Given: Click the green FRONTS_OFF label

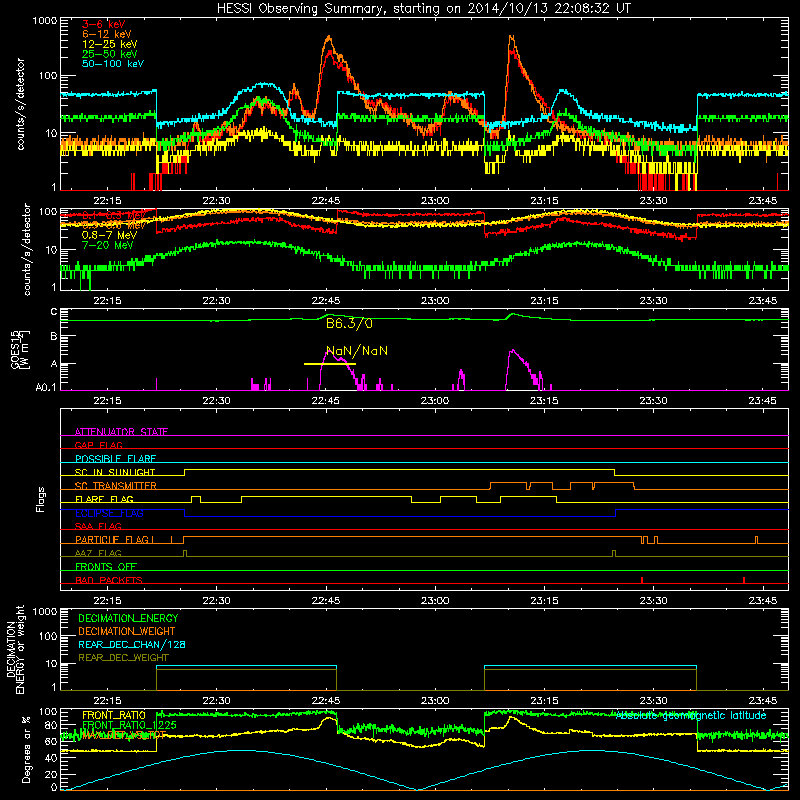Looking at the screenshot, I should [106, 567].
